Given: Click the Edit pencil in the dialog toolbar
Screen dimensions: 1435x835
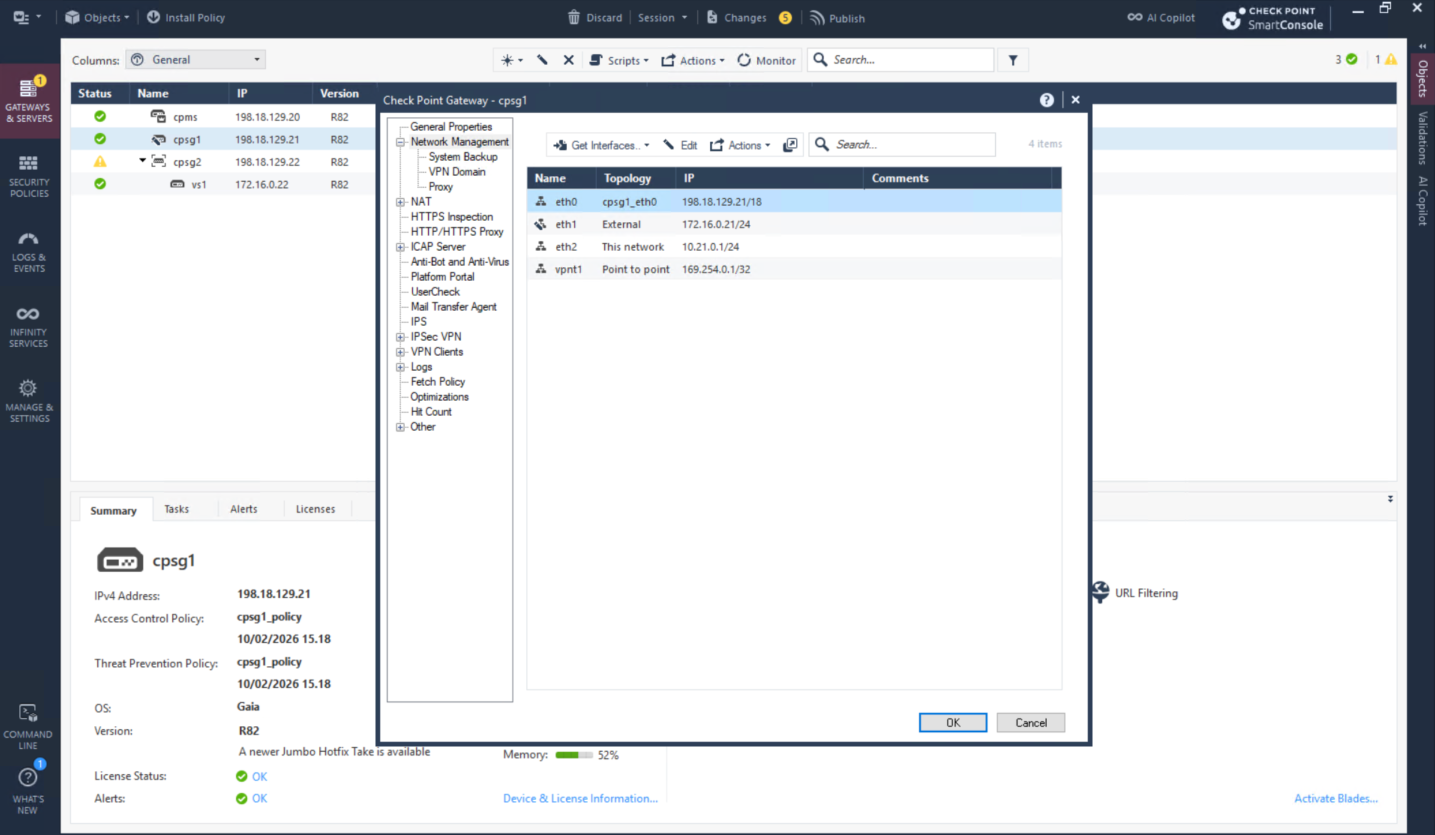Looking at the screenshot, I should (x=680, y=145).
